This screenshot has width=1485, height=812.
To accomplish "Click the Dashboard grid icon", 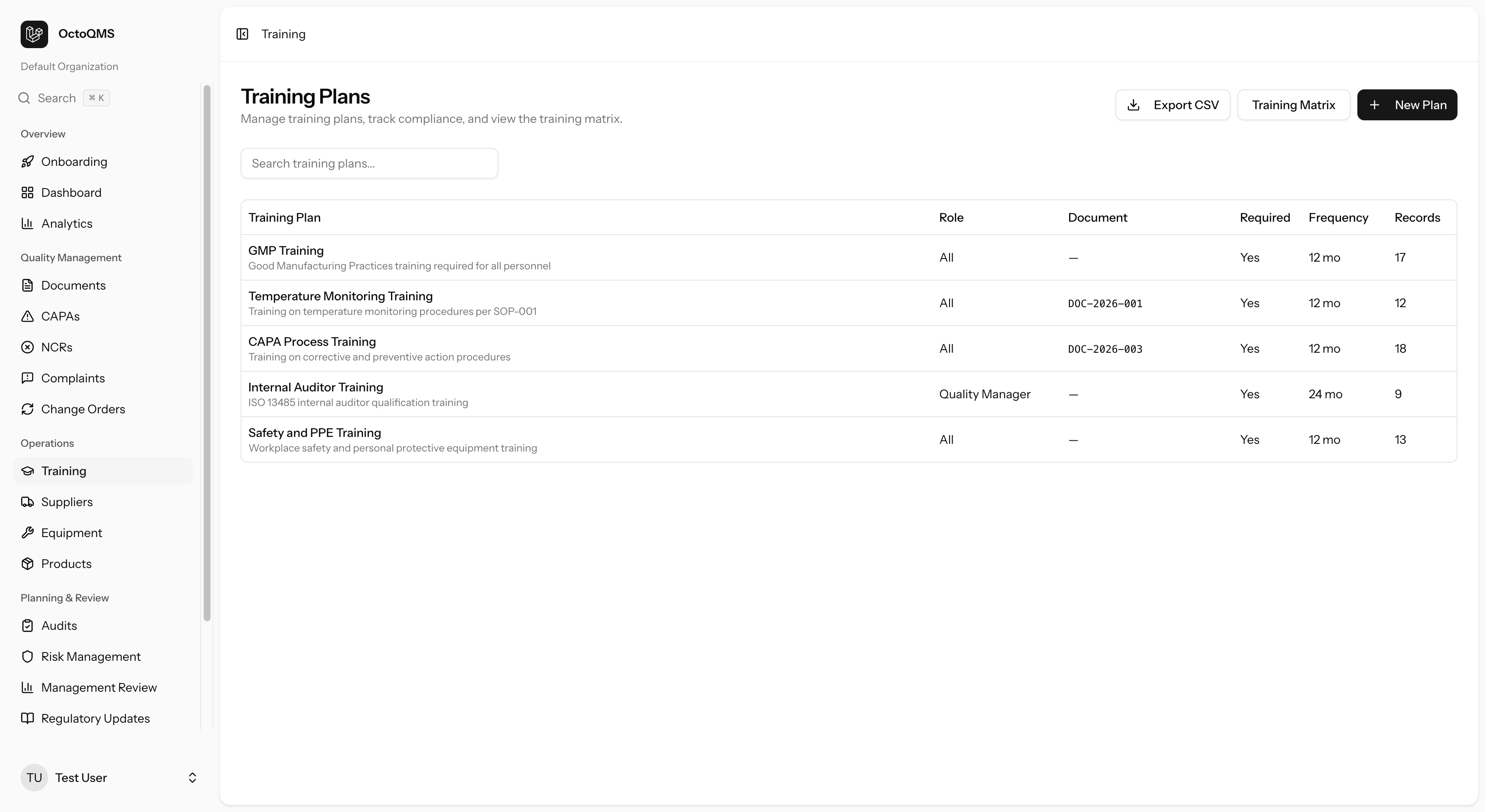I will (x=27, y=192).
